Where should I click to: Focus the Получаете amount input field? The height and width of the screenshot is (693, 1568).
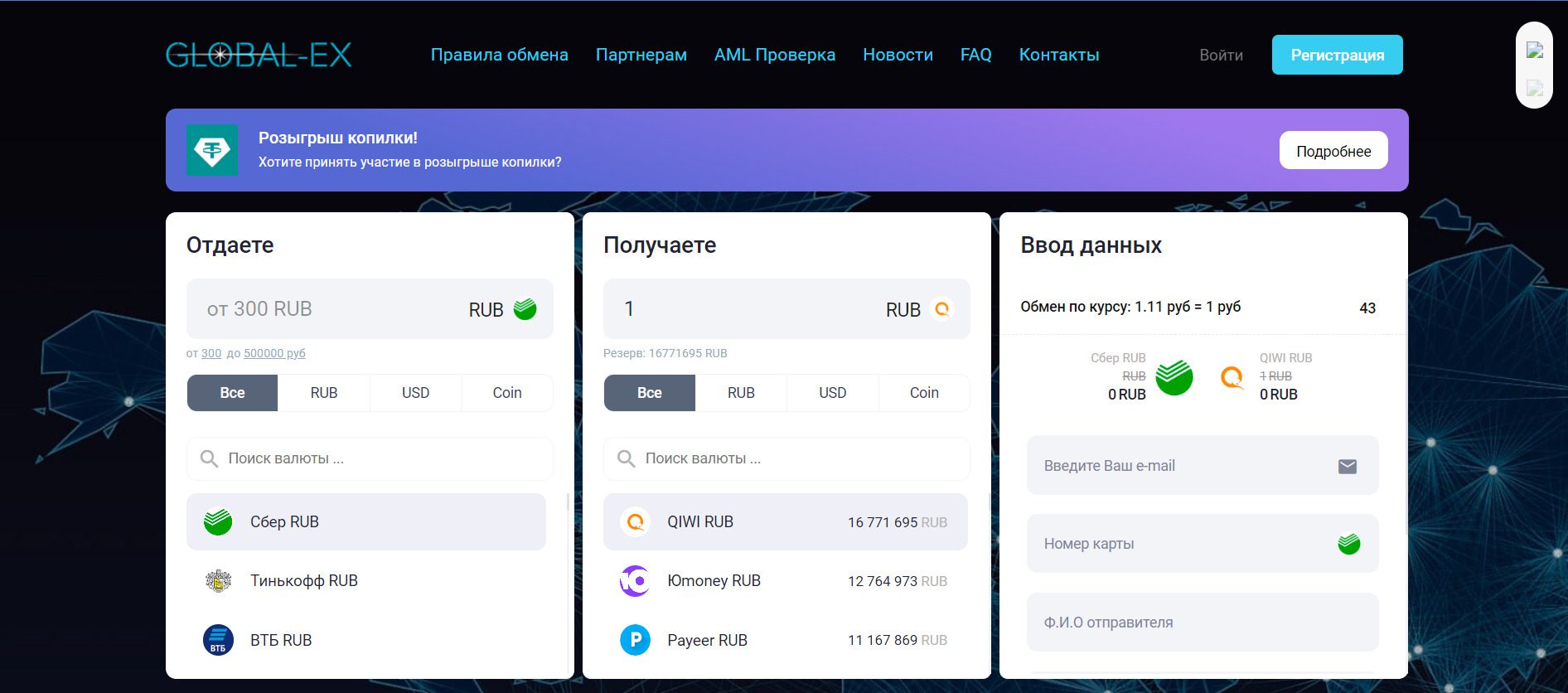[x=786, y=309]
